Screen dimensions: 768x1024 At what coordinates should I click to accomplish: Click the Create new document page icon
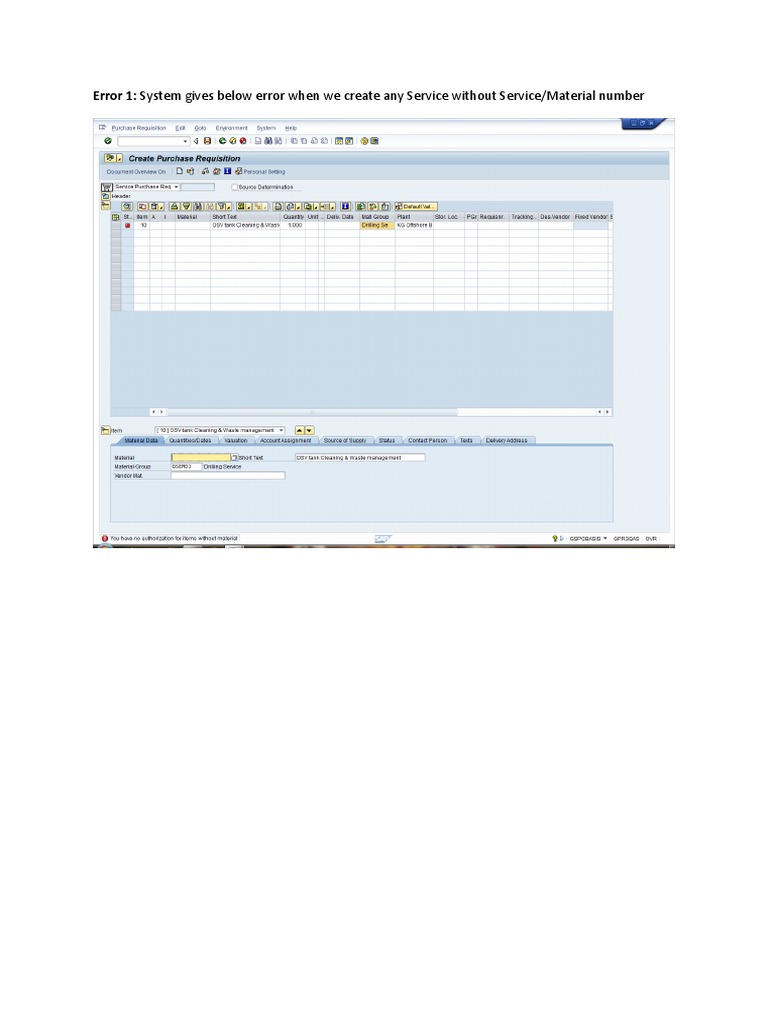[x=180, y=171]
